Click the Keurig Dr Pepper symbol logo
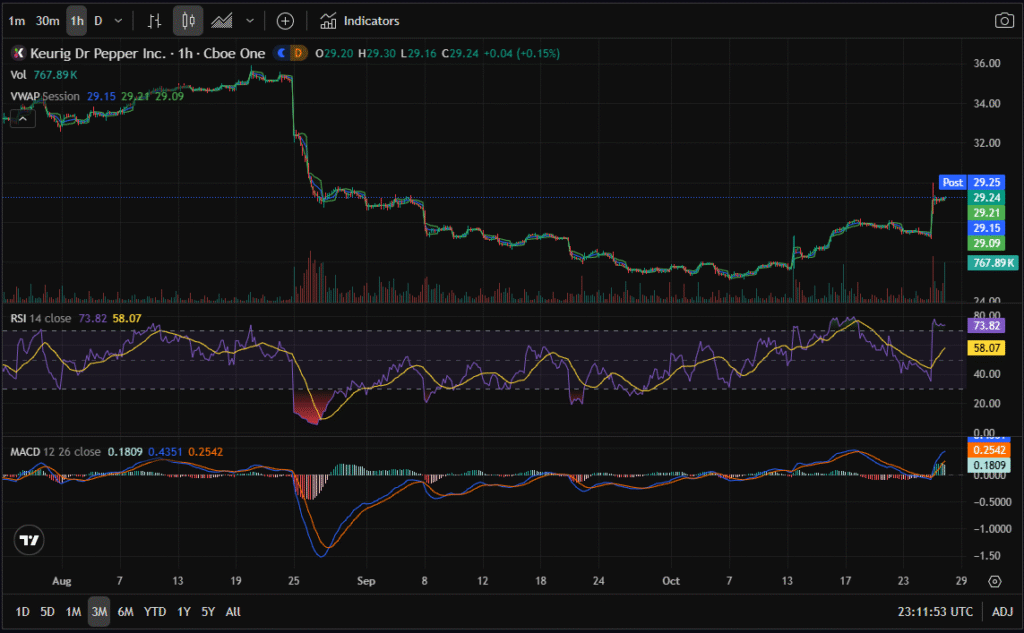Image resolution: width=1024 pixels, height=633 pixels. [x=17, y=53]
